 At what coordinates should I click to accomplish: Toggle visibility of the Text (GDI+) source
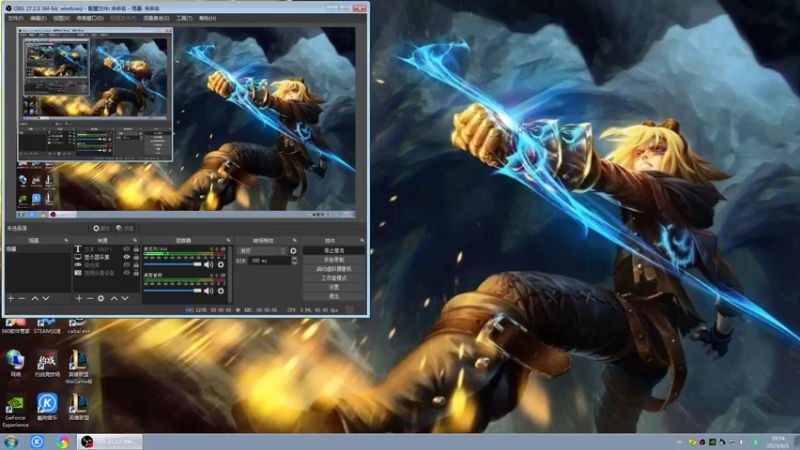pyautogui.click(x=127, y=249)
